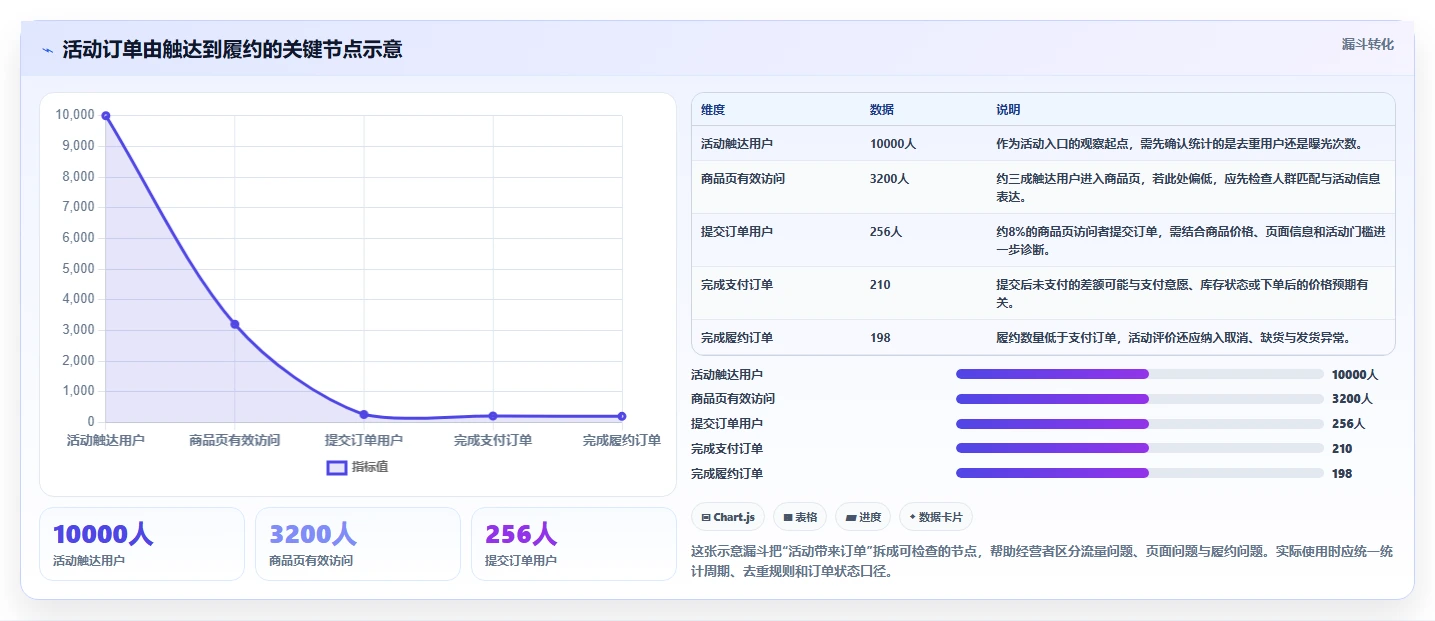Click the Chart.js chip
The image size is (1435, 621).
point(728,517)
